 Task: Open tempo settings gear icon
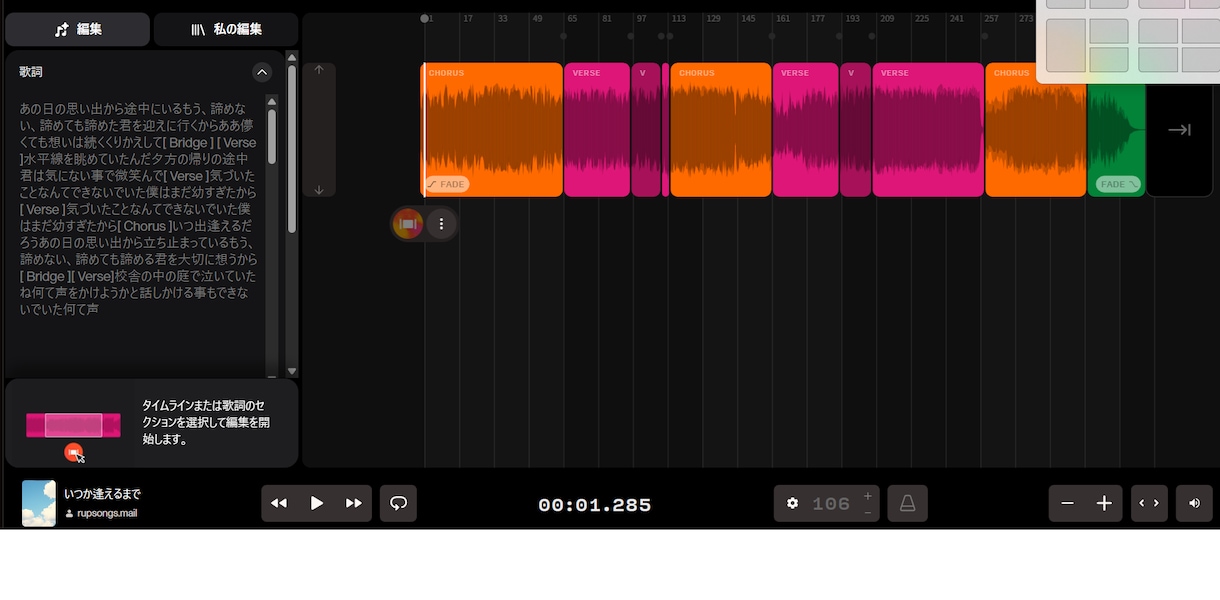[792, 503]
